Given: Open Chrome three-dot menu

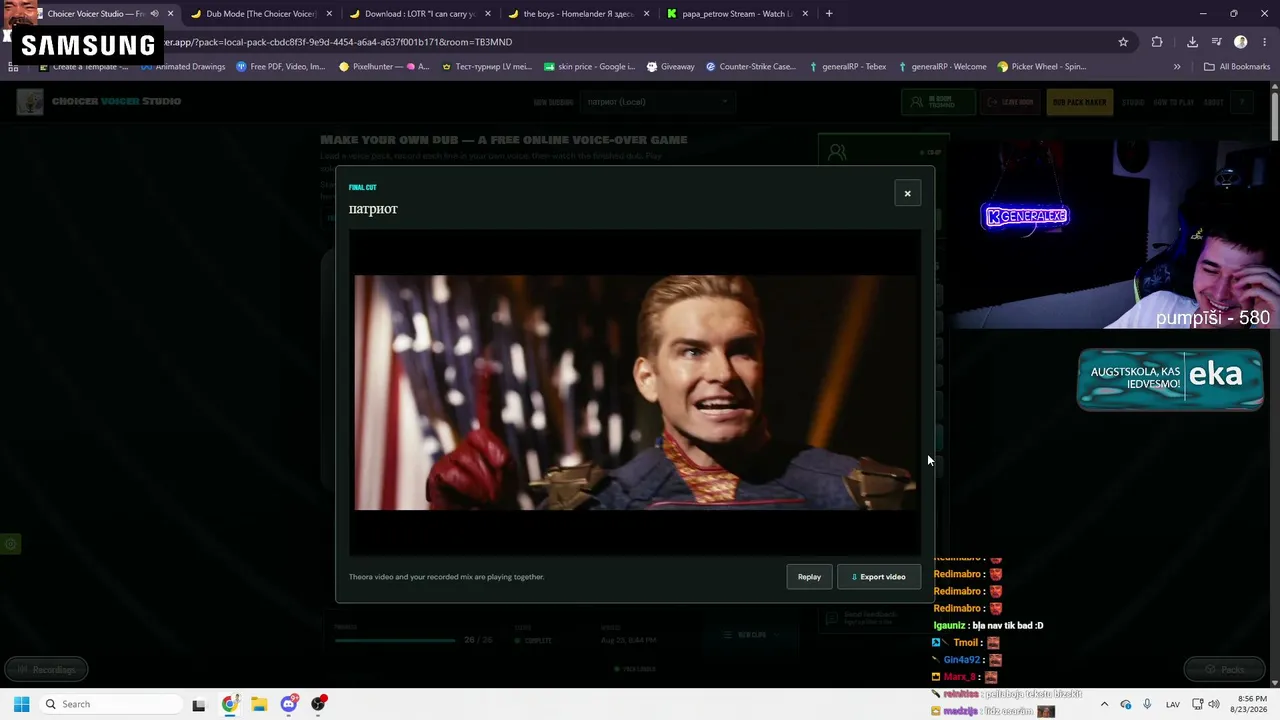Looking at the screenshot, I should (x=1264, y=42).
